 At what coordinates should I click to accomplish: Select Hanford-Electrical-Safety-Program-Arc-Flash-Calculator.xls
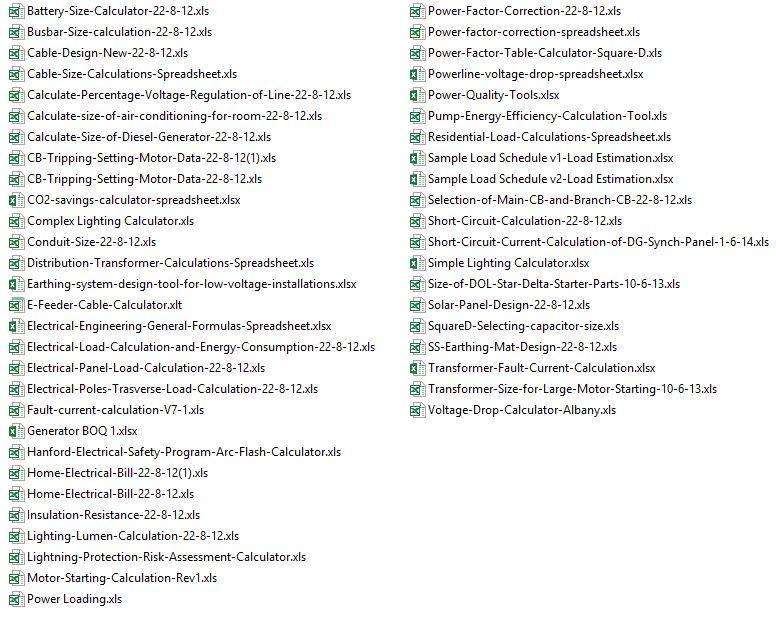[x=184, y=452]
